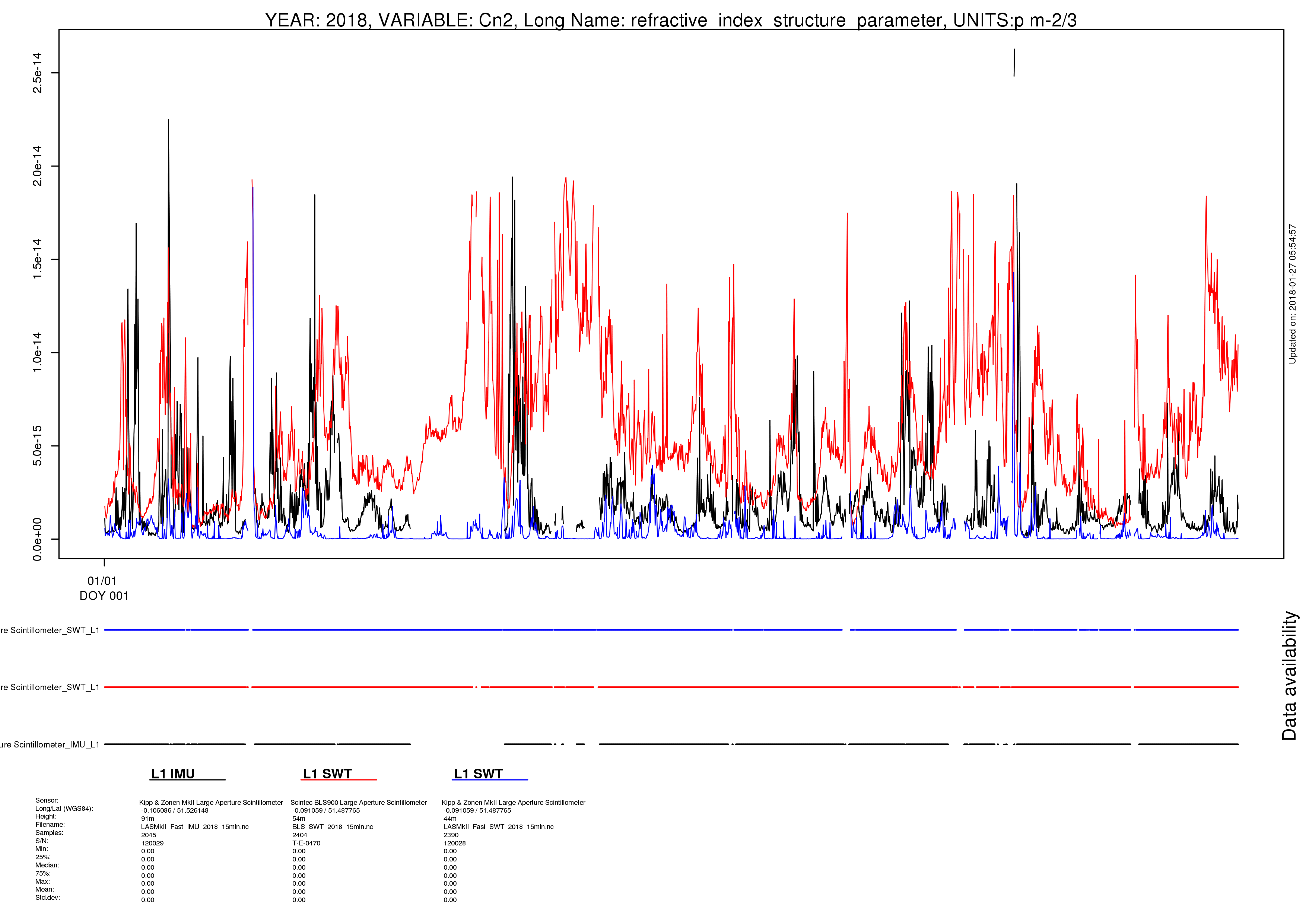1306x924 pixels.
Task: Click the "Height:" row label
Action: point(46,816)
